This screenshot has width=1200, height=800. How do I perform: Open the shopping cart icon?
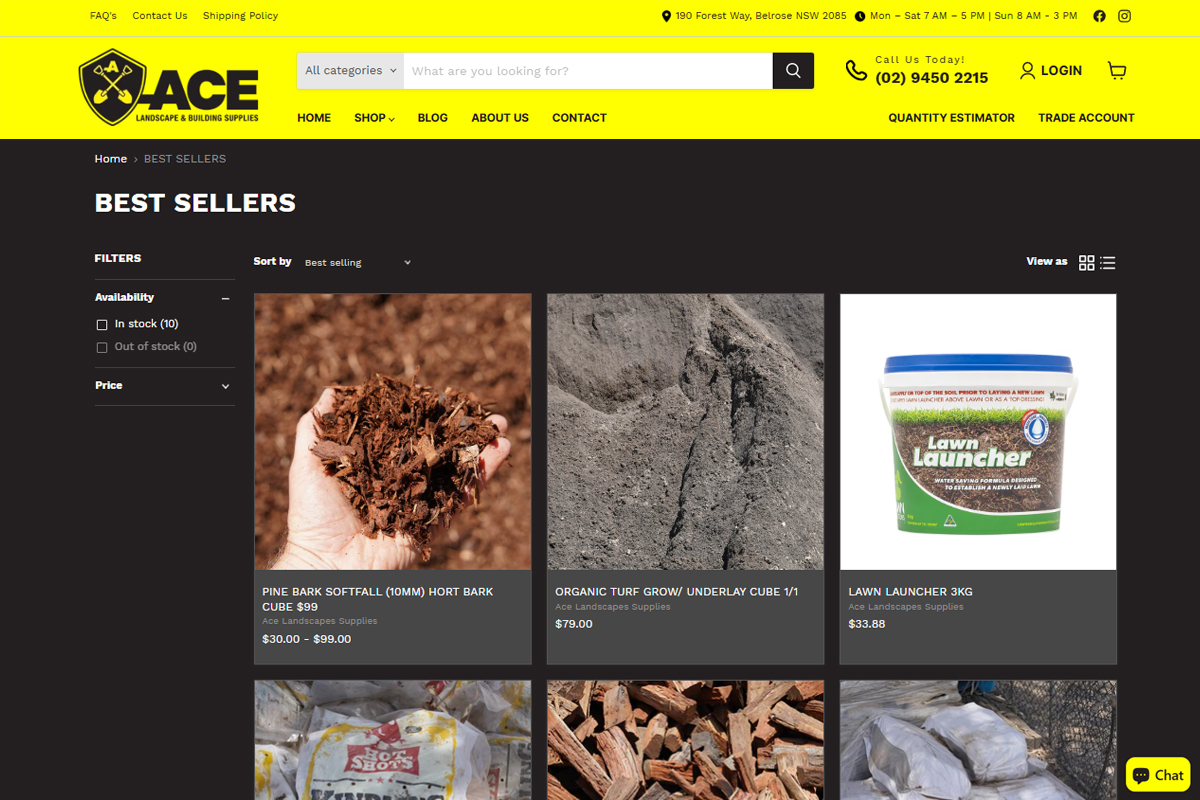[1117, 70]
